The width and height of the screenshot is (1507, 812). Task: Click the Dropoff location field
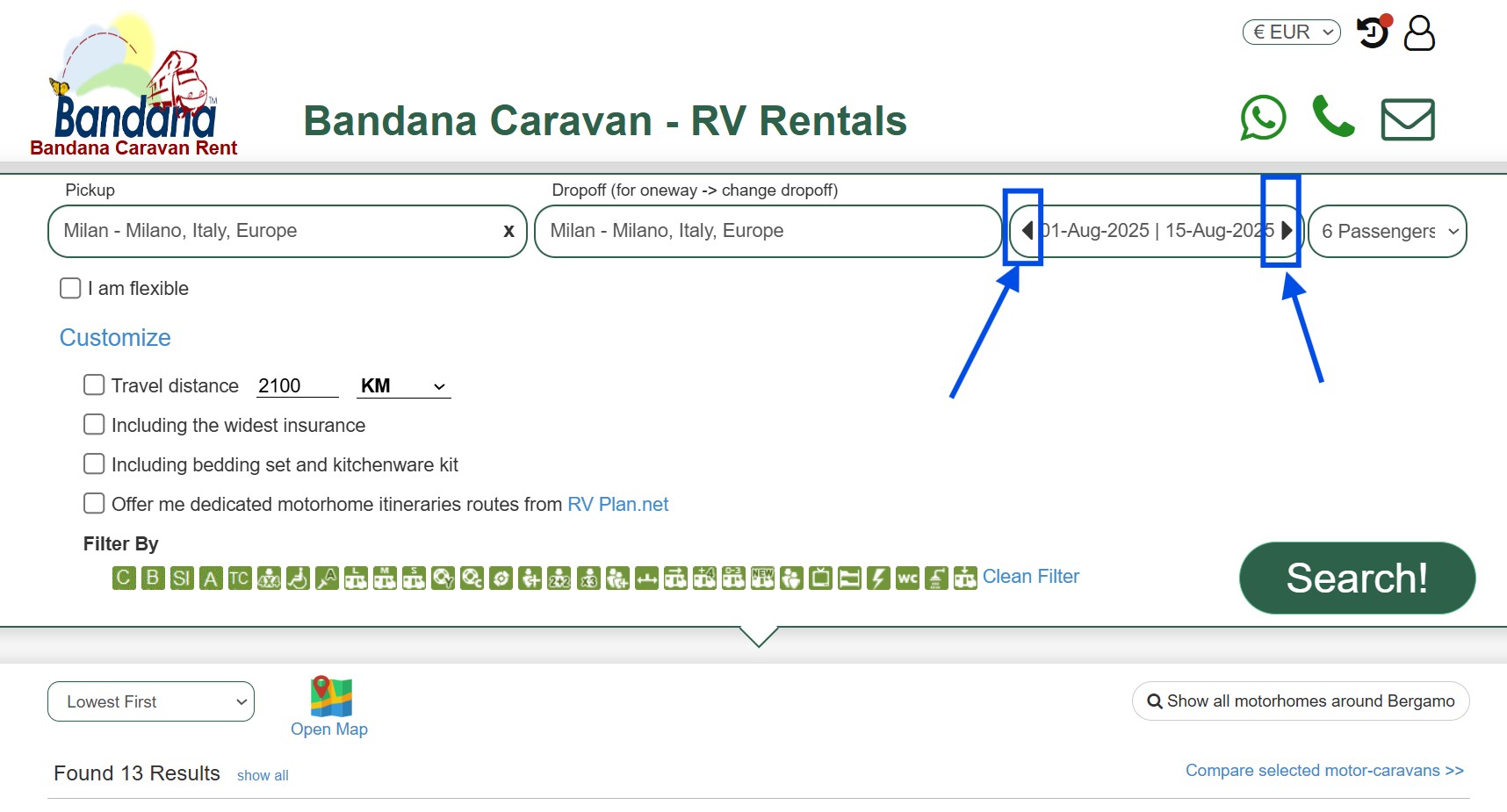point(768,231)
